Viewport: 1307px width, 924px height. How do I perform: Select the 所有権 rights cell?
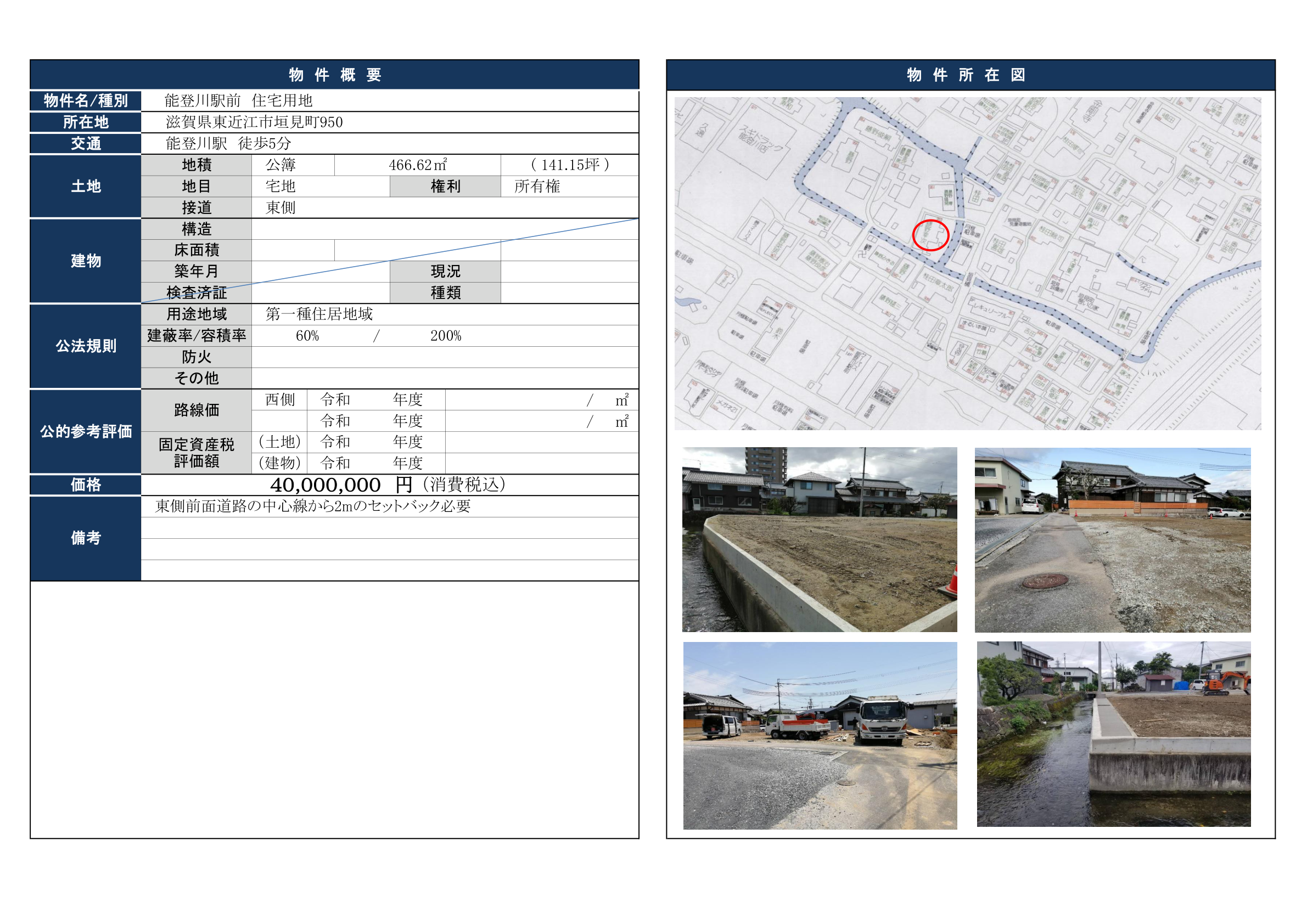[x=537, y=187]
